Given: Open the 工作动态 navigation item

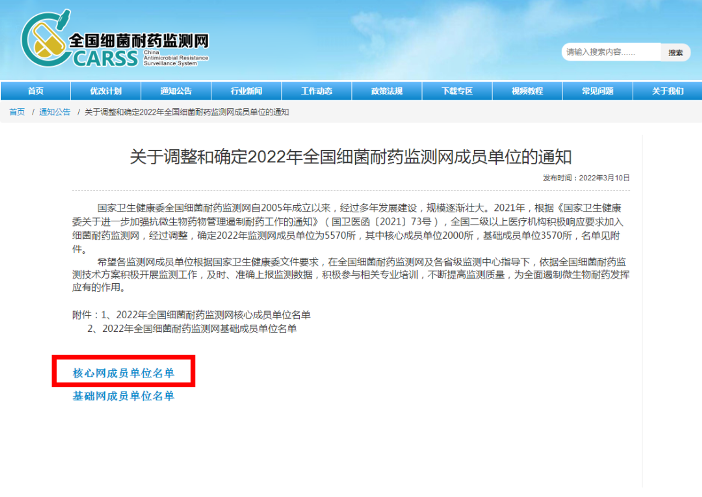Looking at the screenshot, I should (316, 91).
